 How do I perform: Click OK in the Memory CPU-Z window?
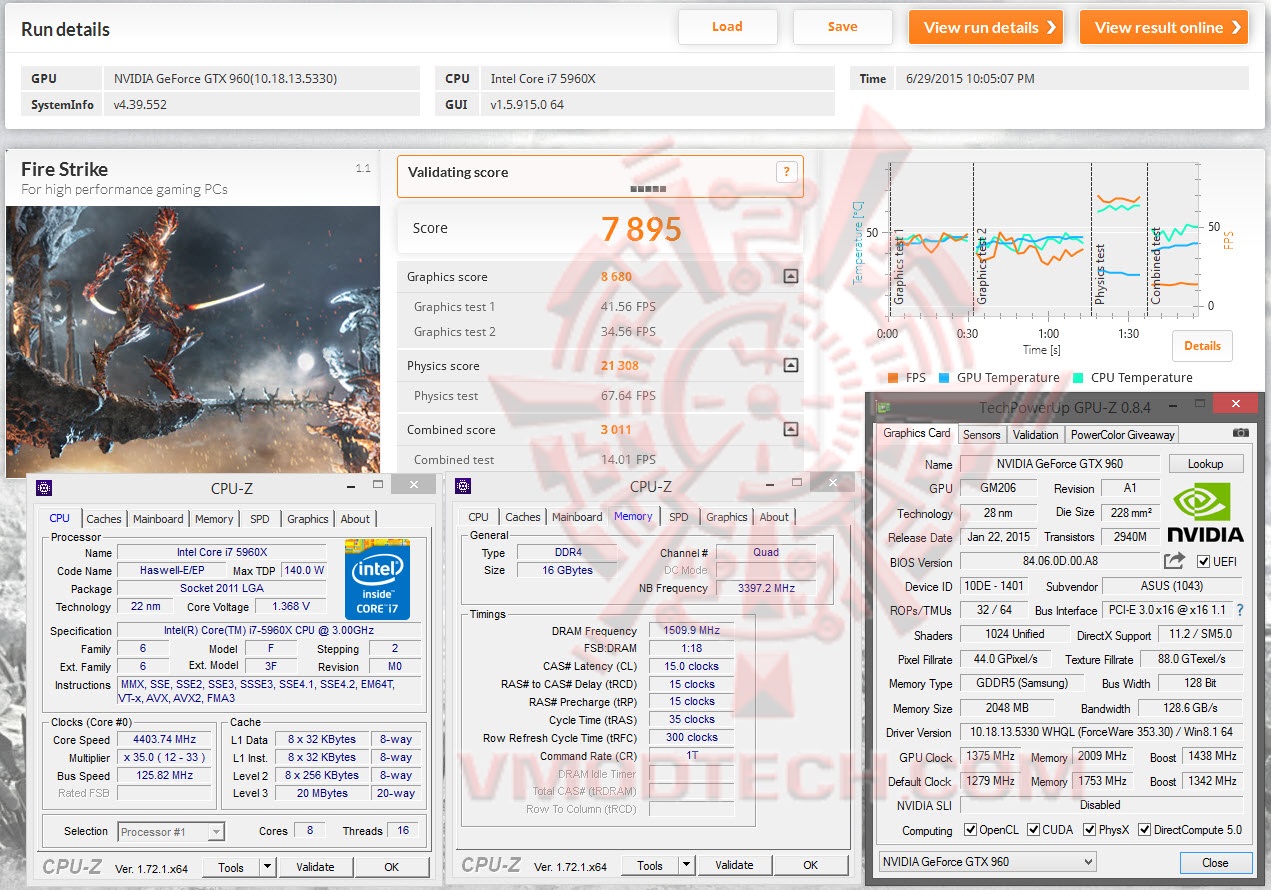[x=810, y=865]
